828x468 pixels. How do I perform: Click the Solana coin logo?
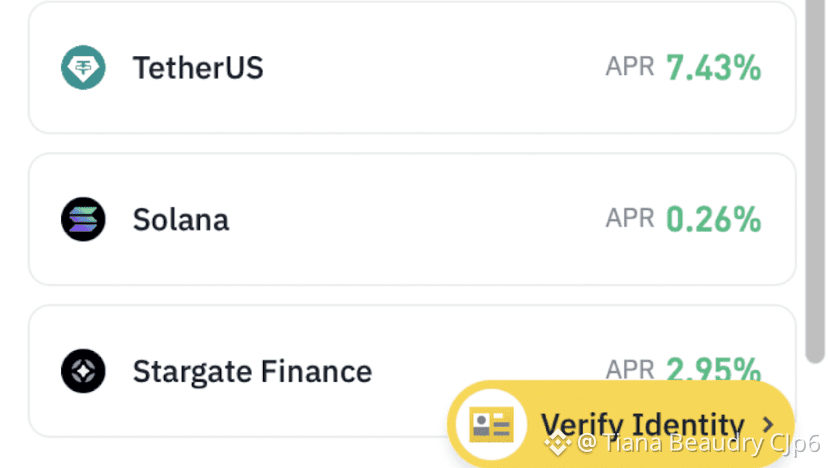[x=82, y=220]
